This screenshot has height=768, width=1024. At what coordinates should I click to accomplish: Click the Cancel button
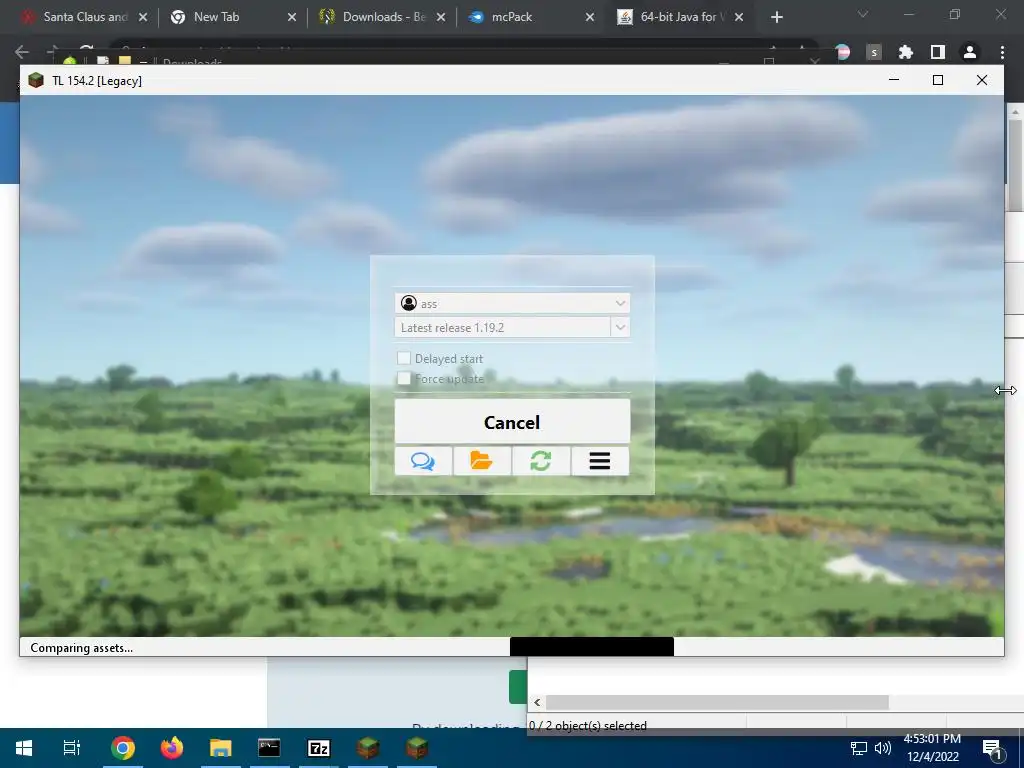[x=512, y=422]
